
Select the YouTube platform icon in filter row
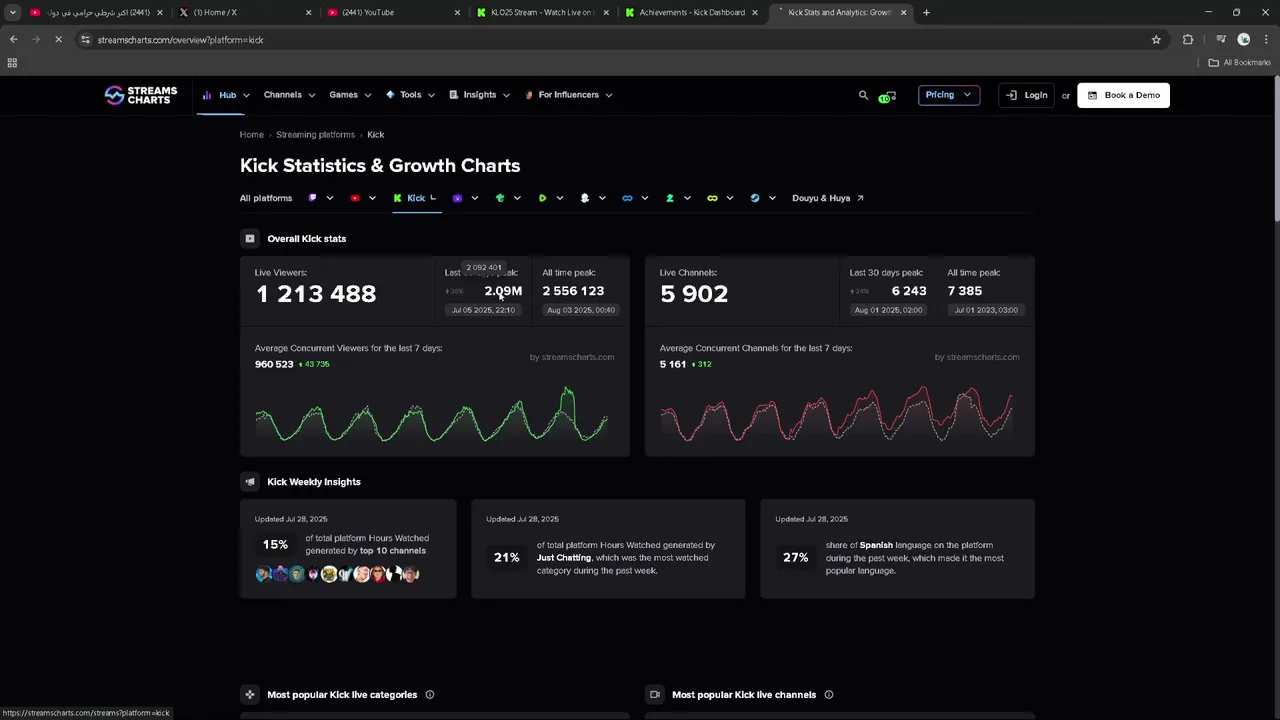(355, 198)
